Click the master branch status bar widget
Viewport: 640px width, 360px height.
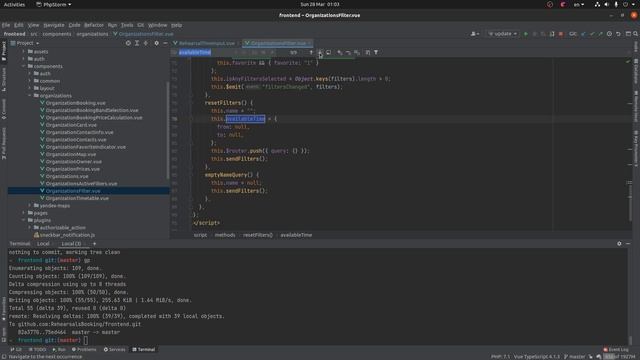(x=575, y=357)
